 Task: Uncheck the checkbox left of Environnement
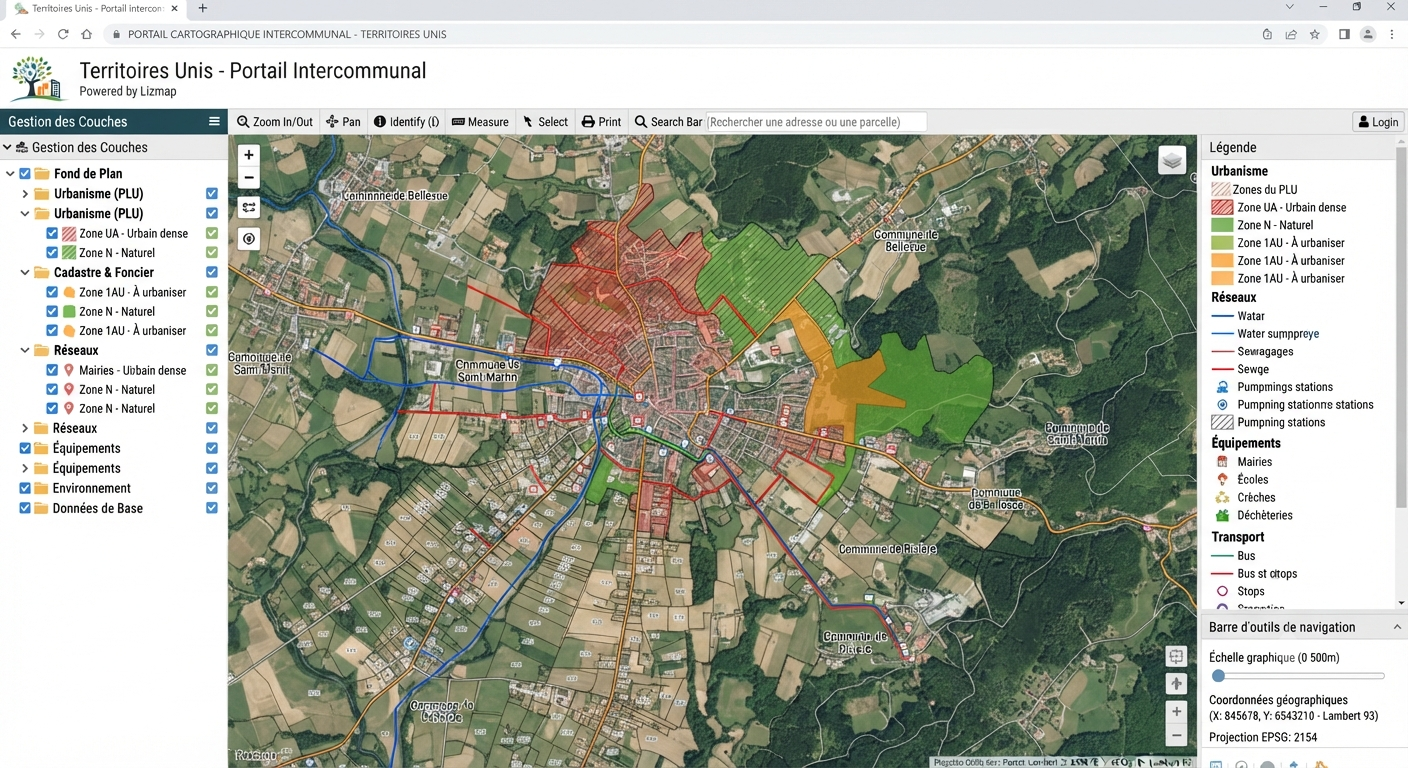25,488
